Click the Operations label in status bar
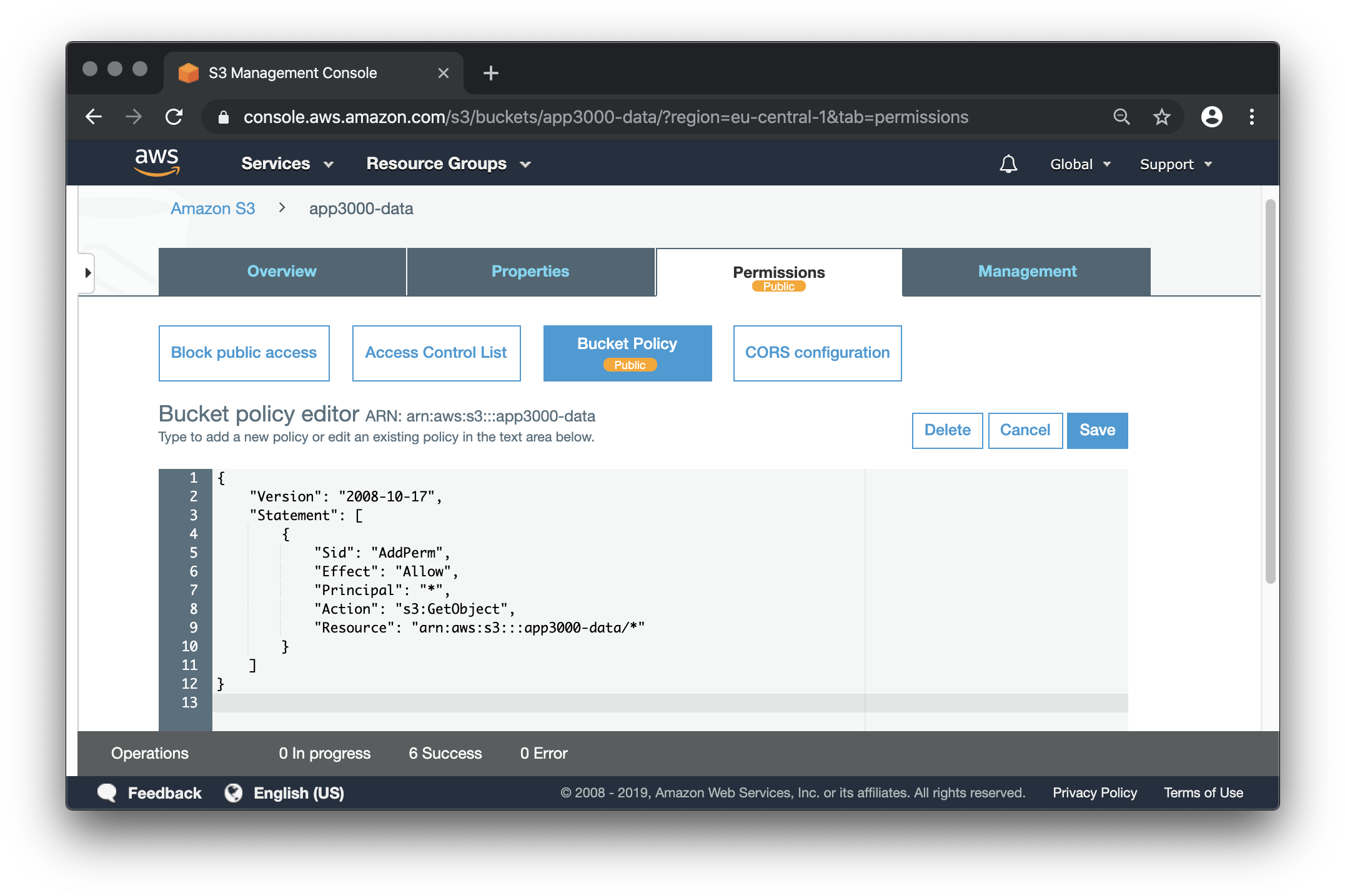1345x896 pixels. [x=150, y=753]
